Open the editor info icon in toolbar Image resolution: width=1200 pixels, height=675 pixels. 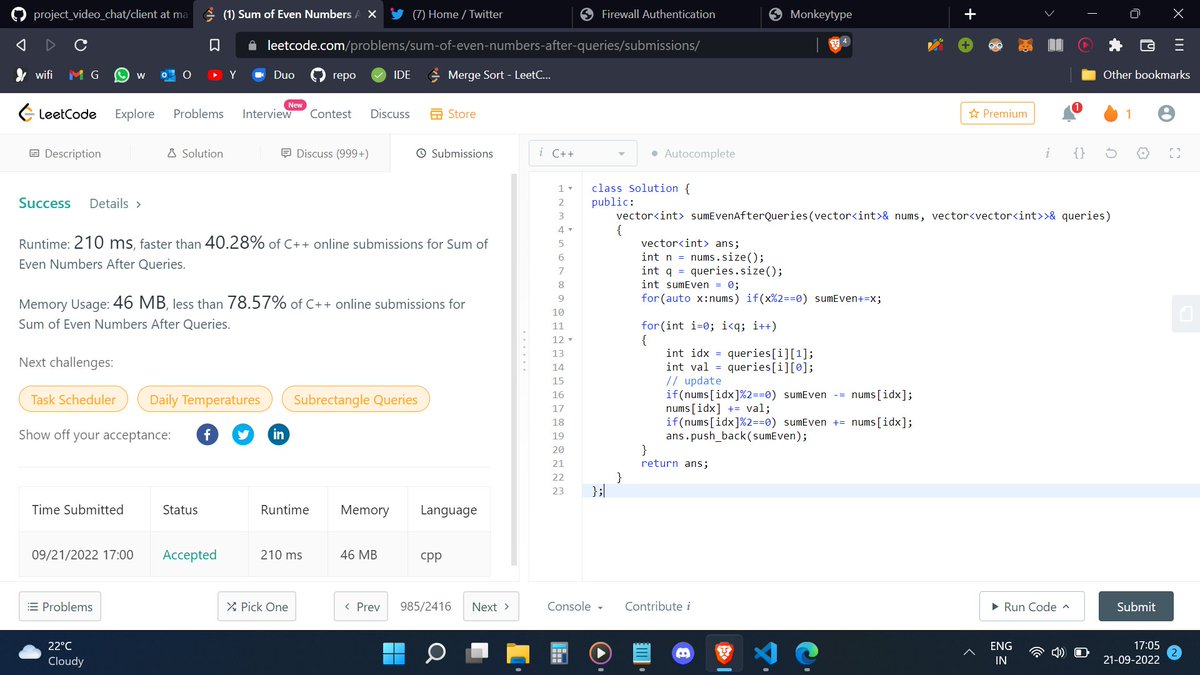coord(1046,154)
